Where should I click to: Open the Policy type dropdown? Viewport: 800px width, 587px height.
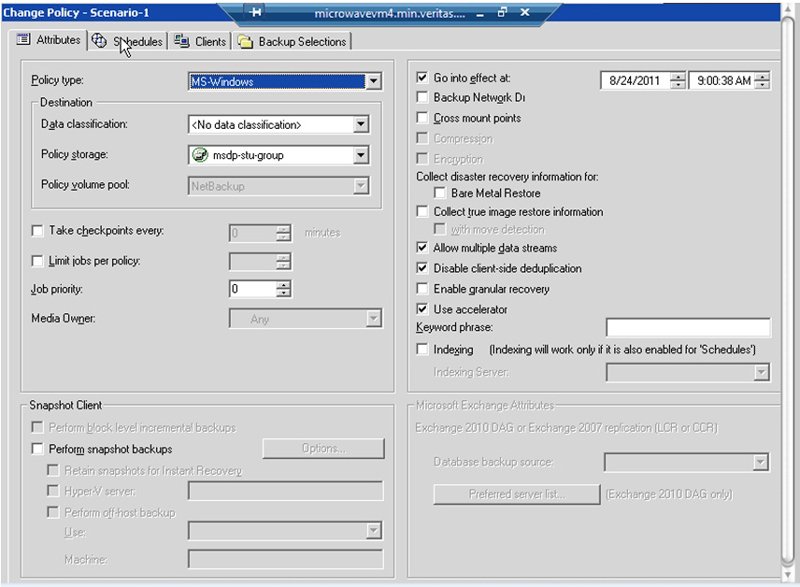[373, 81]
